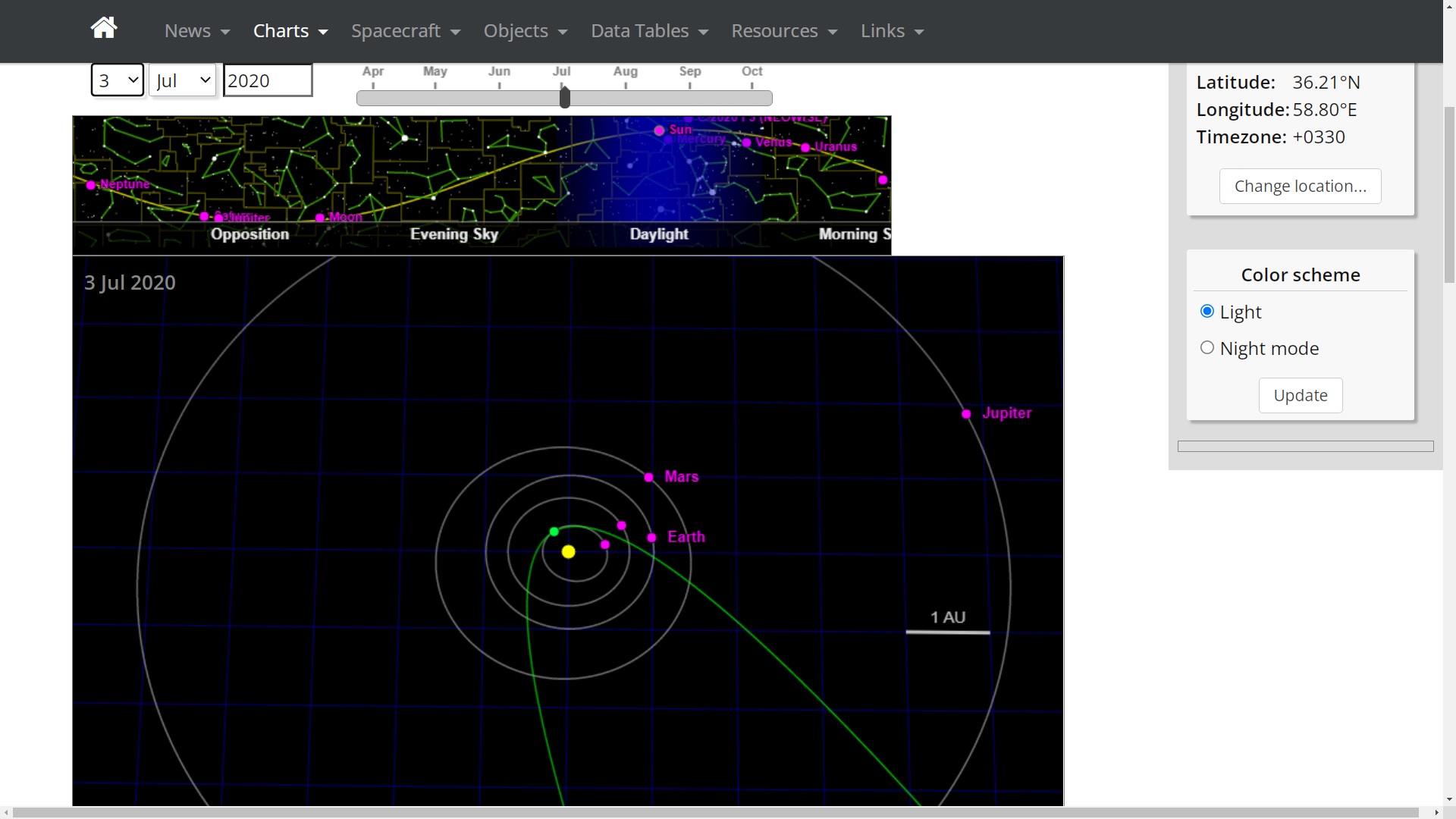The image size is (1456, 819).
Task: Open the Data Tables menu
Action: click(648, 31)
